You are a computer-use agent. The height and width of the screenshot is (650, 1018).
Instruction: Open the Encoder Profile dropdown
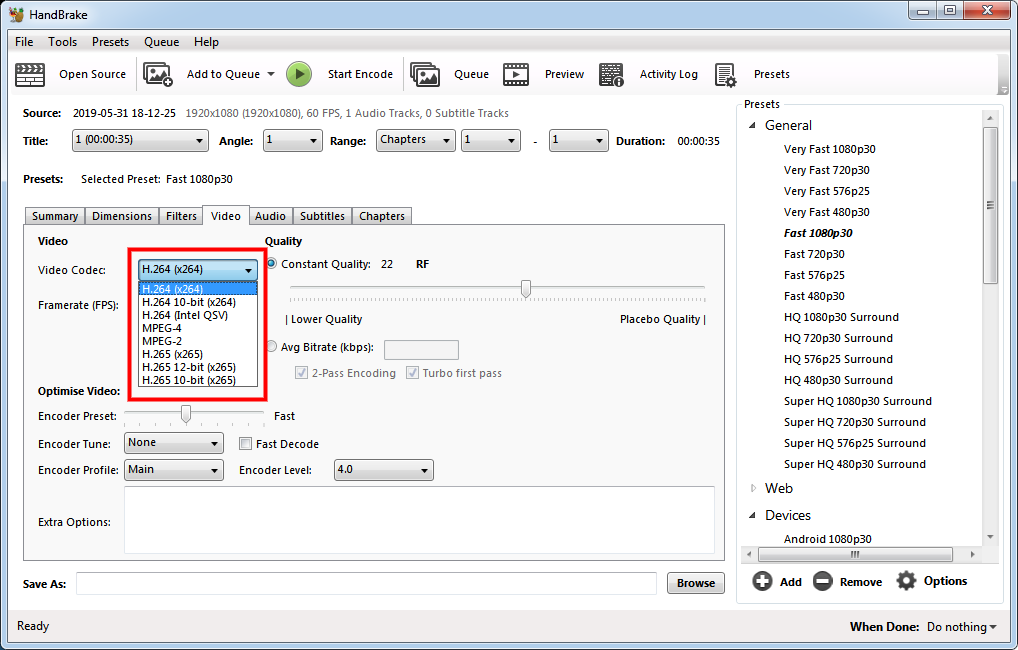173,470
